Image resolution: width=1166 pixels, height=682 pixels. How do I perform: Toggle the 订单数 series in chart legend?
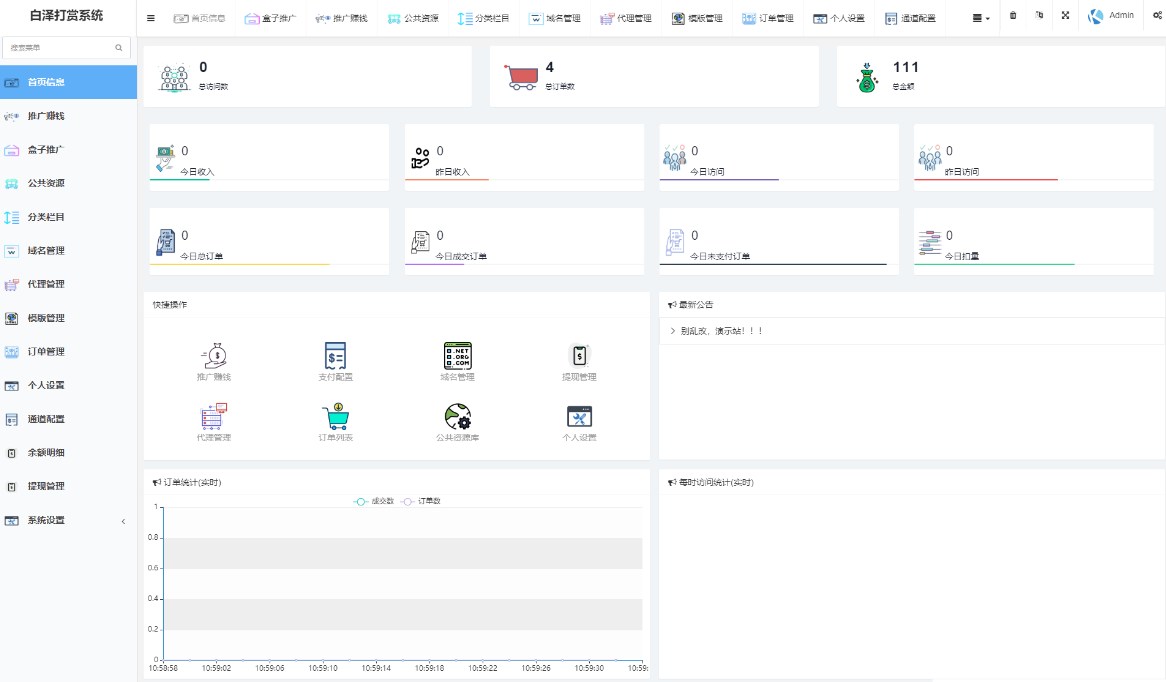tap(421, 501)
